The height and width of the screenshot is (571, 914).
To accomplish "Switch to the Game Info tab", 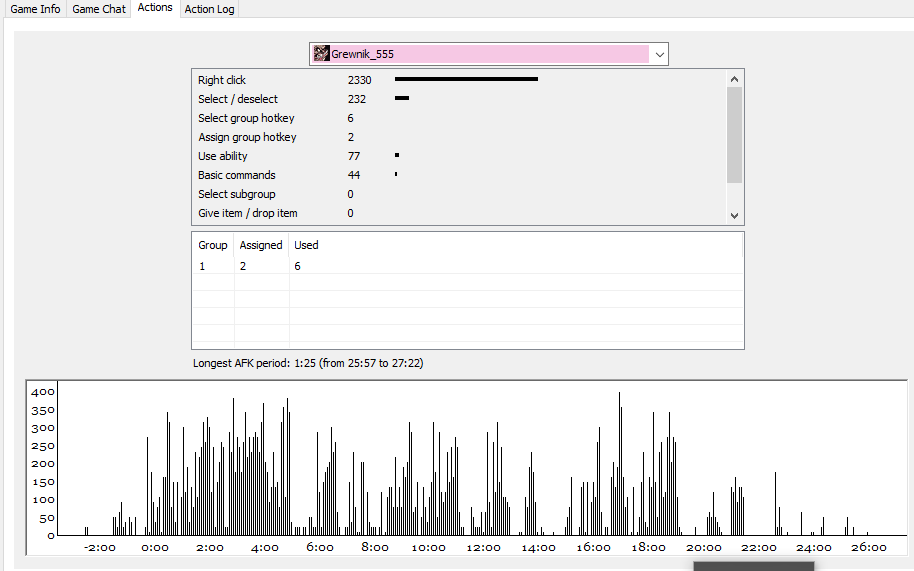I will [35, 9].
